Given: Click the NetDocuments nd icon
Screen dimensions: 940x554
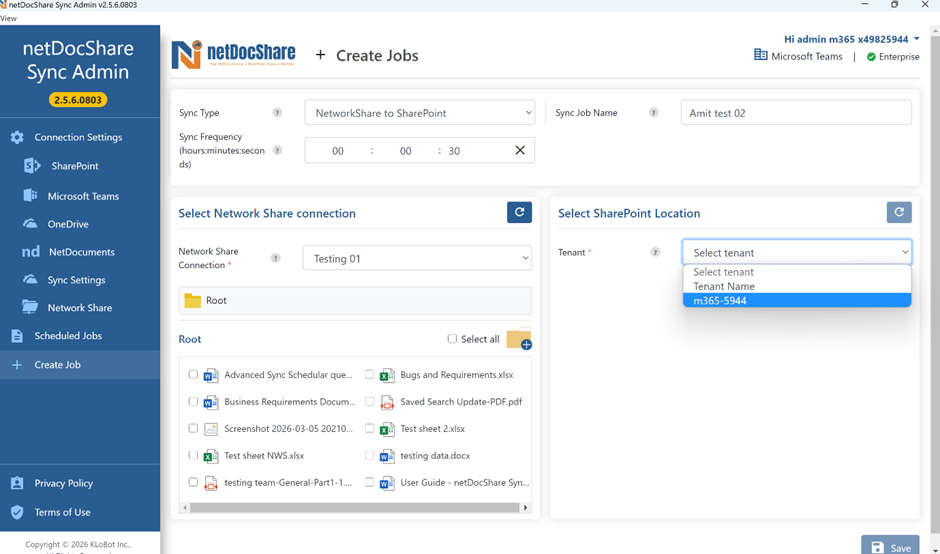Looking at the screenshot, I should (x=31, y=252).
